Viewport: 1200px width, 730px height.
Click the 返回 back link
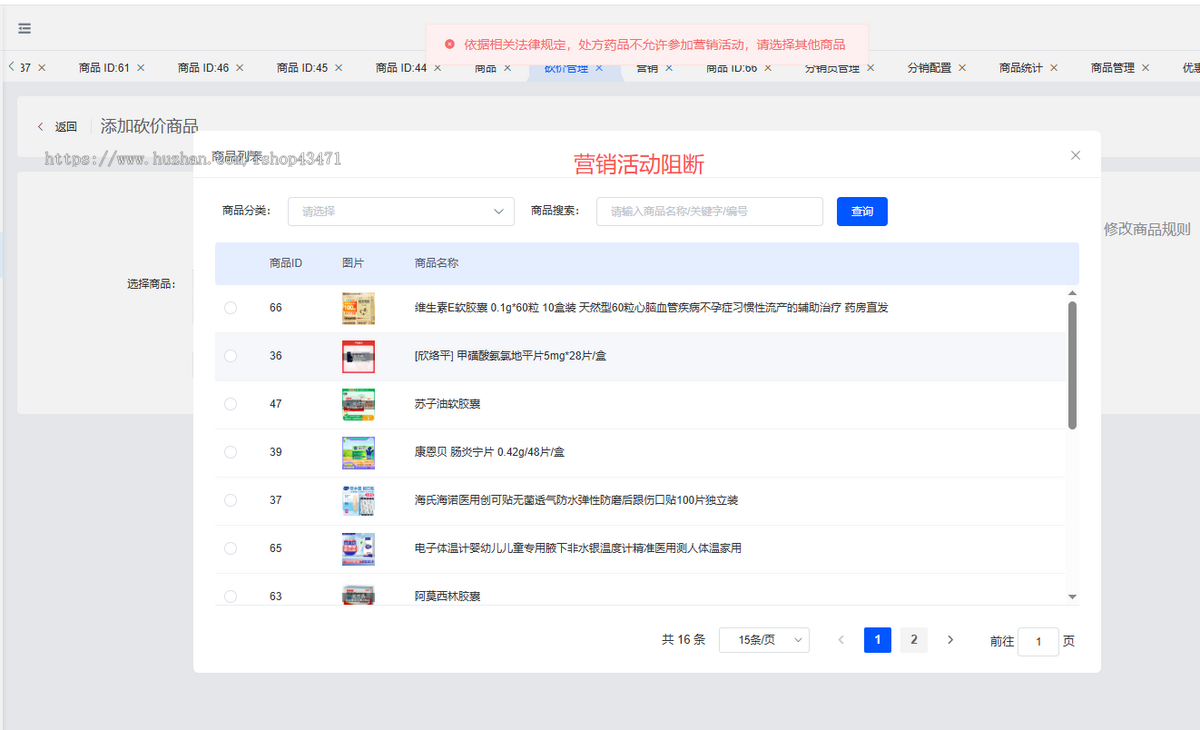57,127
